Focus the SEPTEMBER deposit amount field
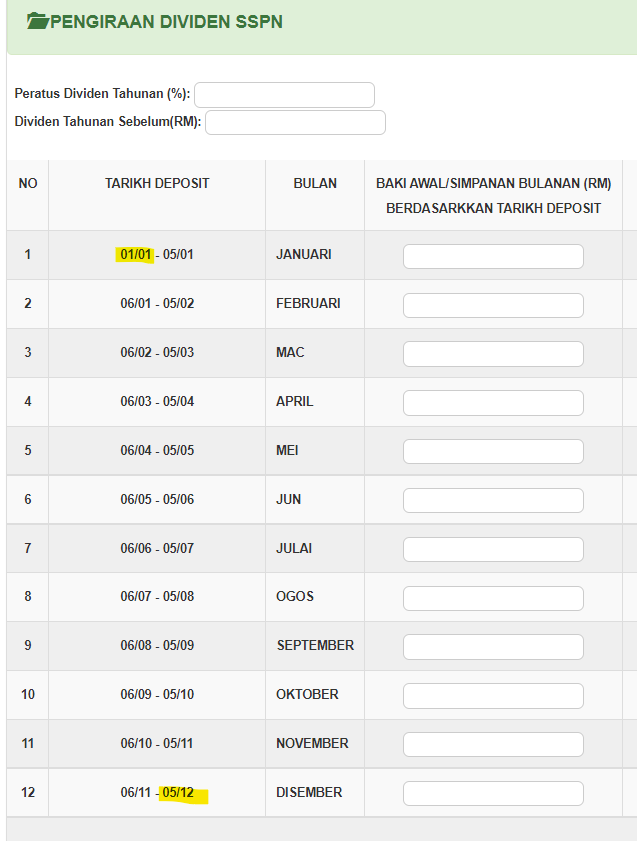Viewport: 637px width, 841px height. (493, 647)
